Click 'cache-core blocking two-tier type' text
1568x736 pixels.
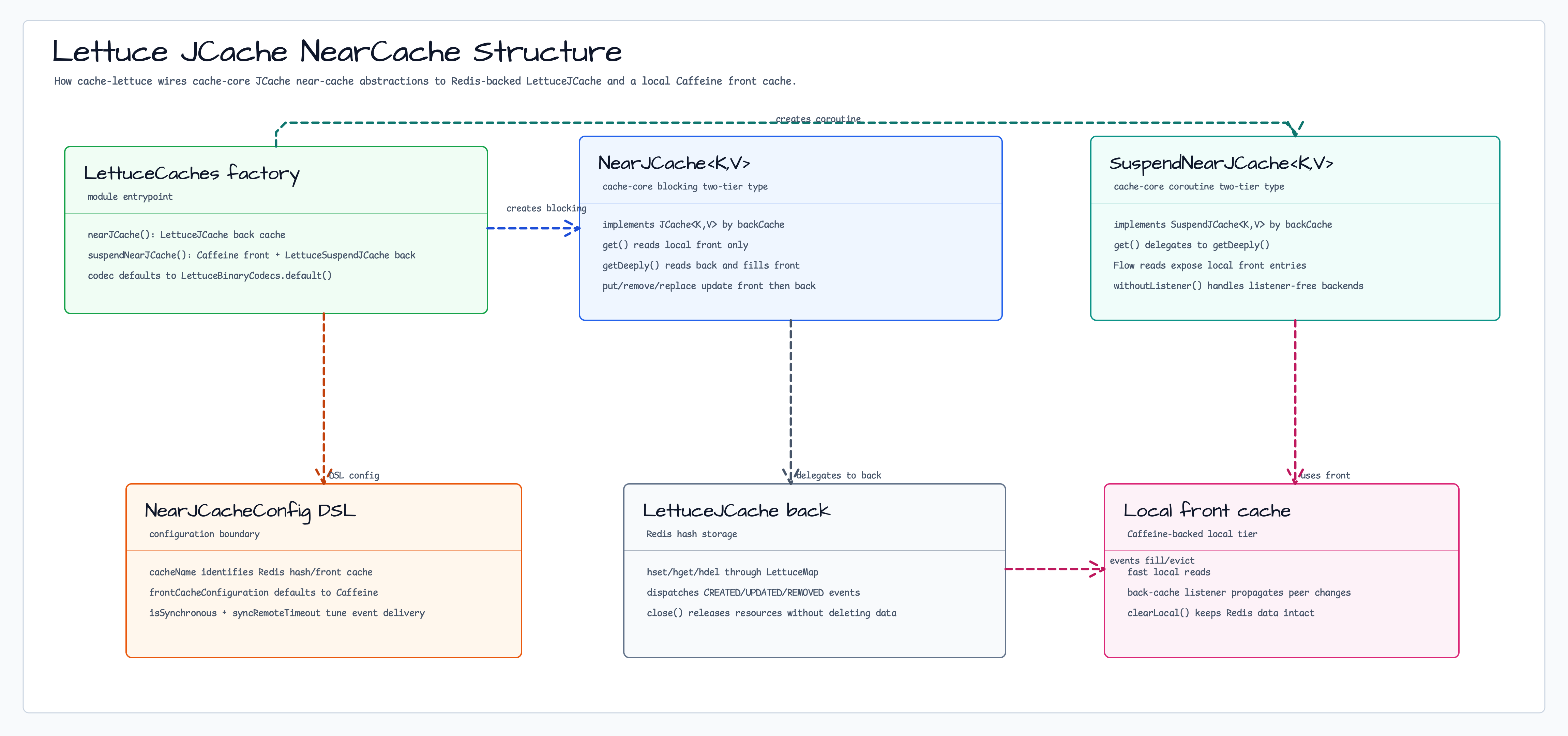(685, 187)
